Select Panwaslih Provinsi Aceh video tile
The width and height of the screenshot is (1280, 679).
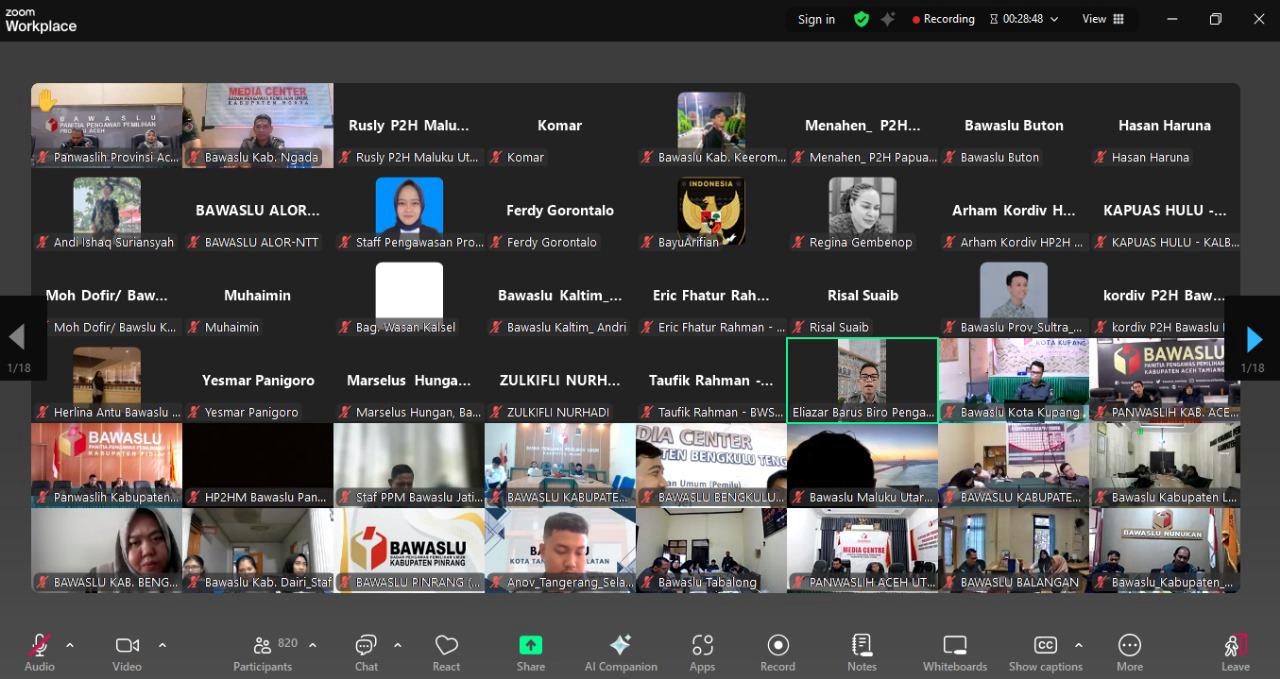tap(107, 125)
